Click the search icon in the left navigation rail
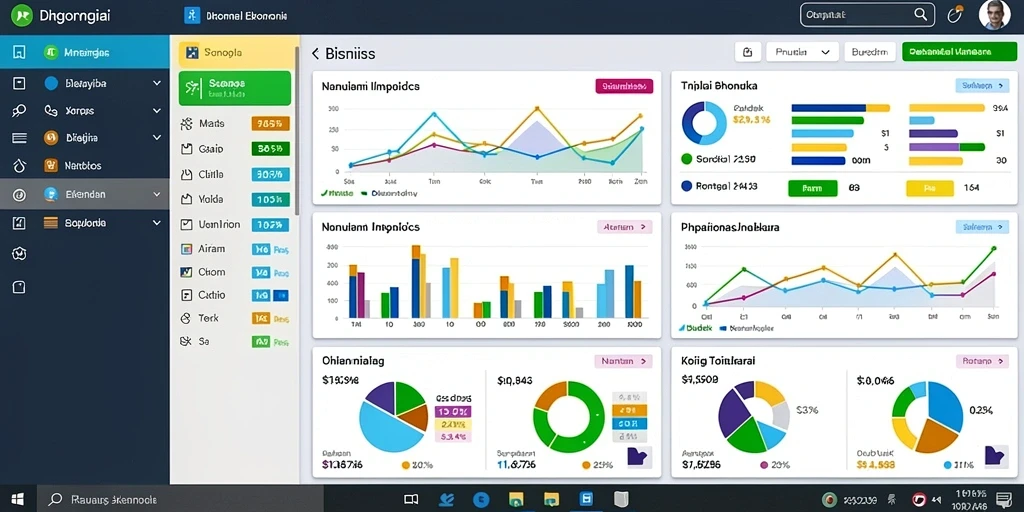This screenshot has height=512, width=1024. pos(19,111)
